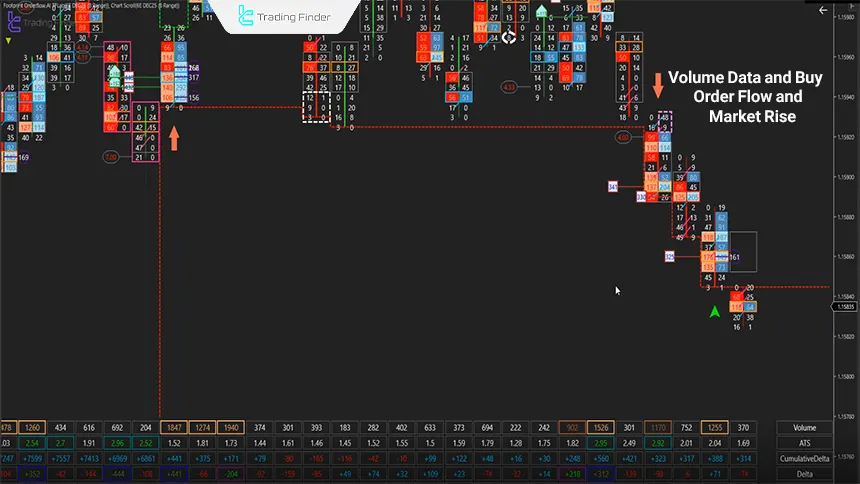Select the 2.52 ATS cell
Image resolution: width=860 pixels, height=484 pixels.
146,443
